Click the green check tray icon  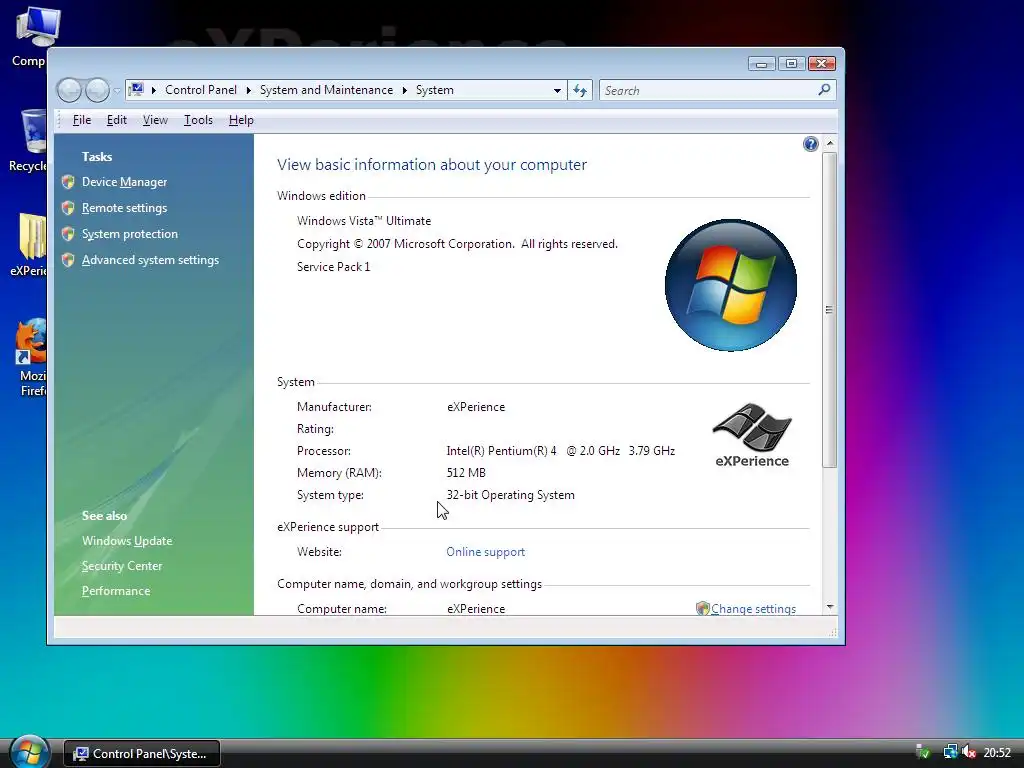pos(923,753)
